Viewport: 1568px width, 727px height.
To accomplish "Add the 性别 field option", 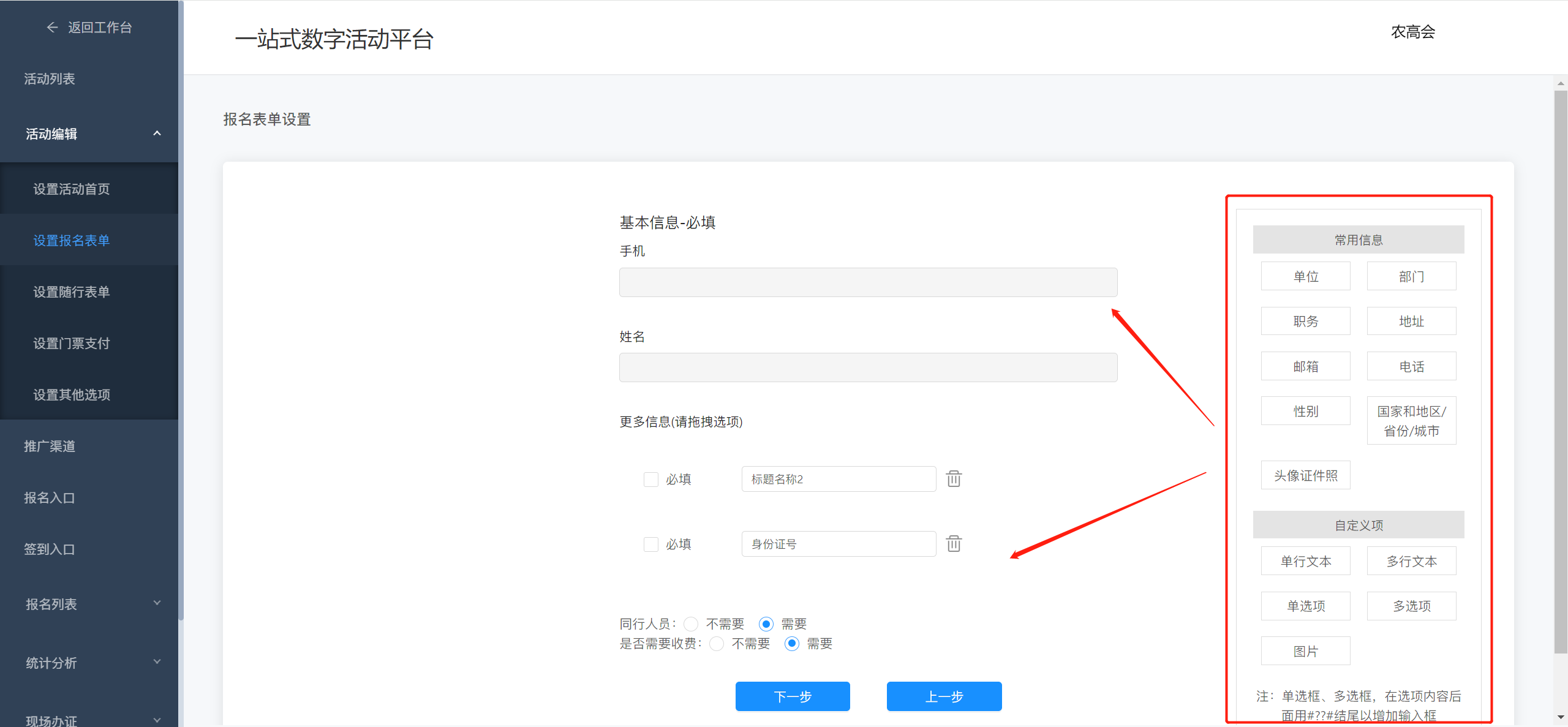I will coord(1305,411).
